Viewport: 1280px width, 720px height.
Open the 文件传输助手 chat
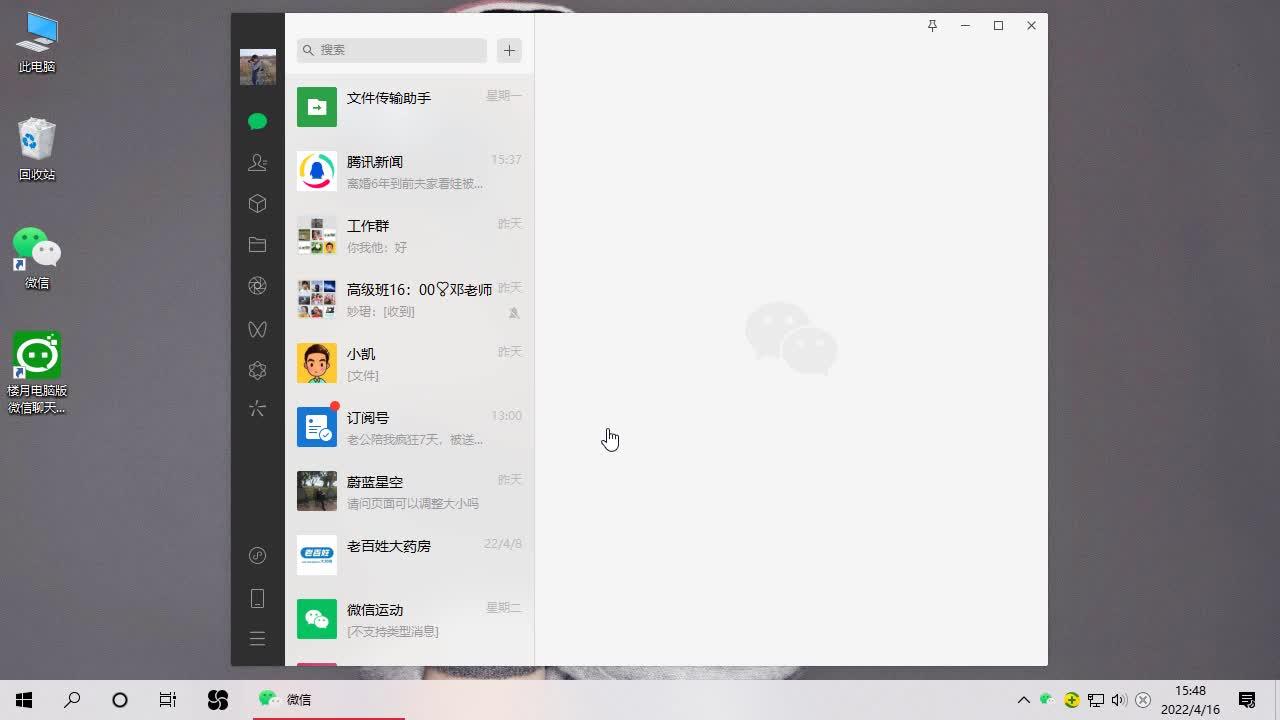coord(409,107)
